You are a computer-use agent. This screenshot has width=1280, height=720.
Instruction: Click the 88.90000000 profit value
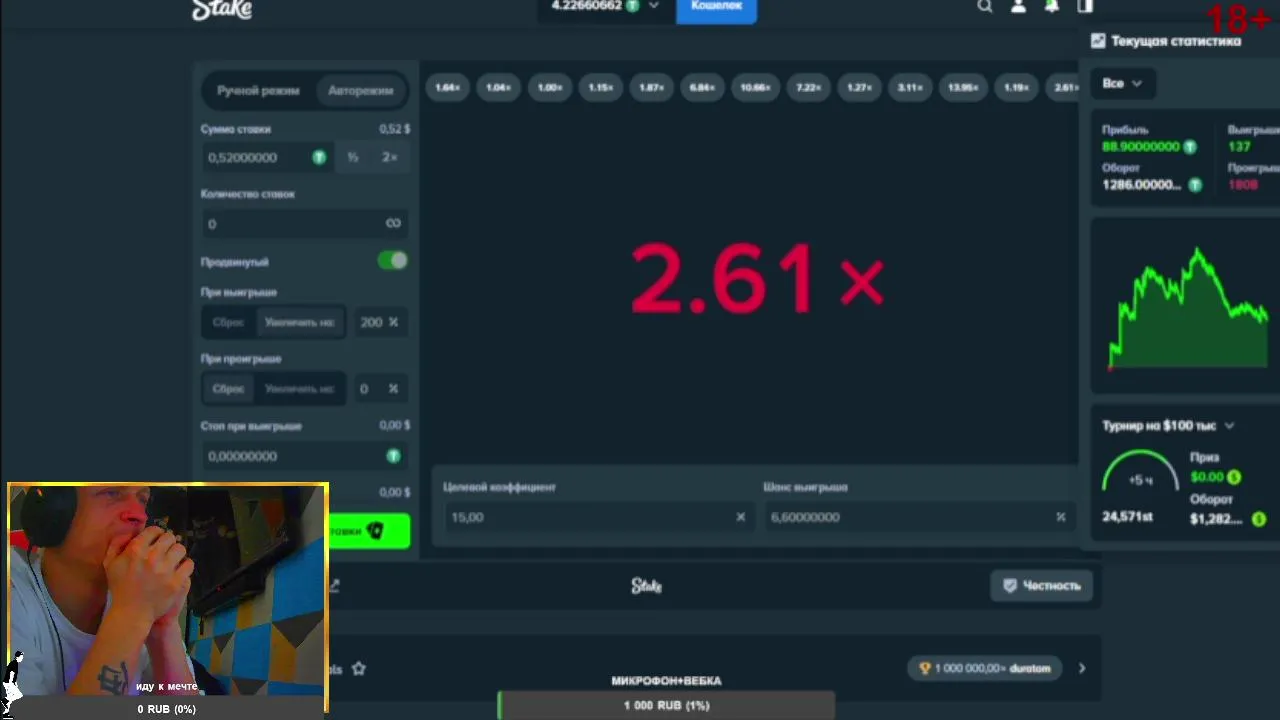coord(1141,147)
